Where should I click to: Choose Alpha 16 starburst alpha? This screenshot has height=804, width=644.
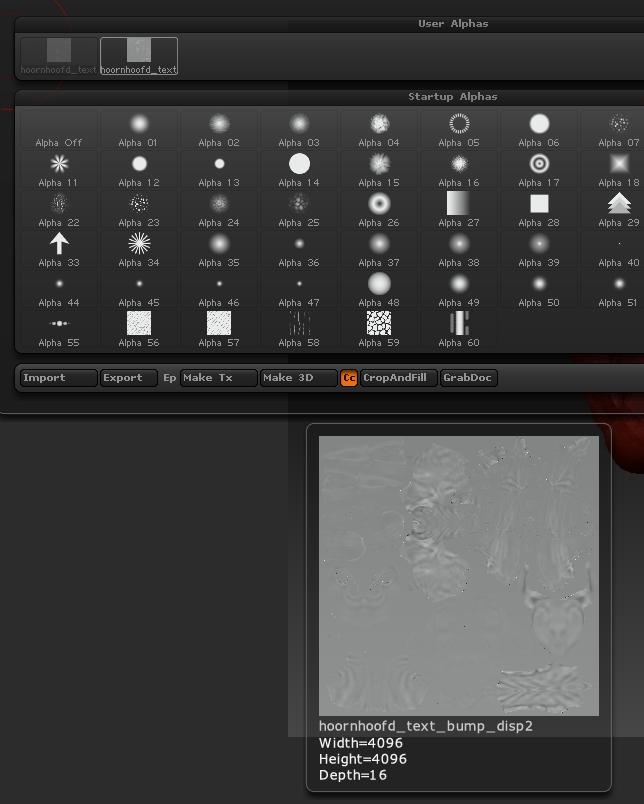click(459, 170)
